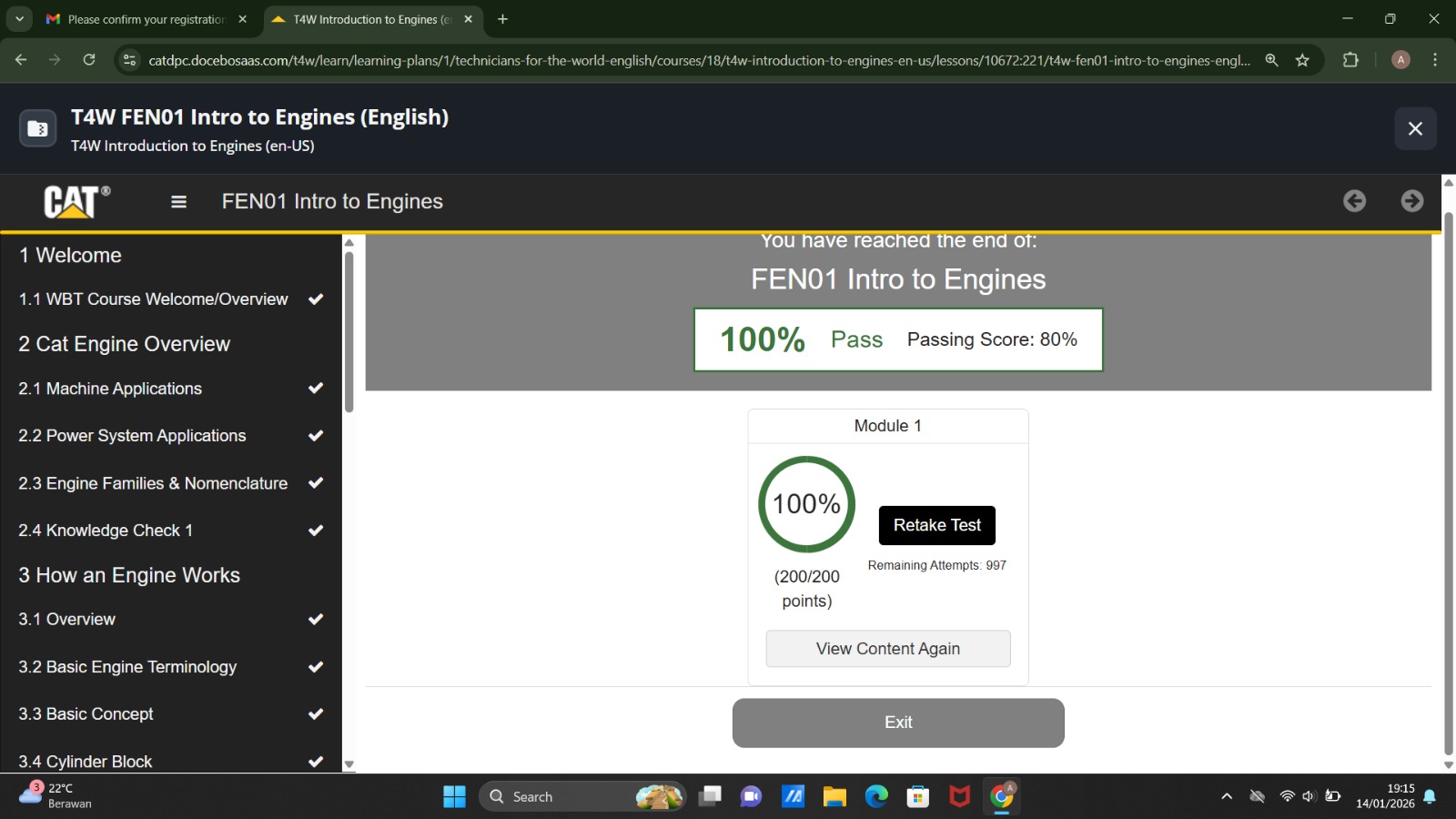Select the 1 Welcome section heading
The width and height of the screenshot is (1456, 819).
coord(70,256)
